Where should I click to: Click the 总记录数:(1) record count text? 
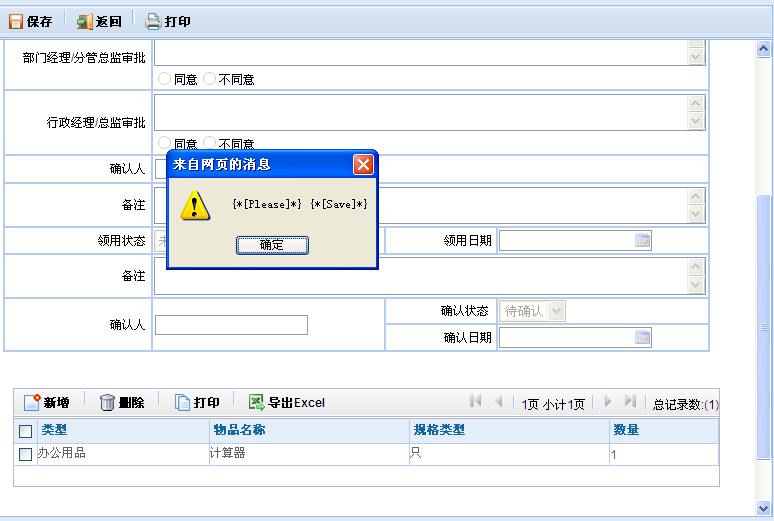685,404
